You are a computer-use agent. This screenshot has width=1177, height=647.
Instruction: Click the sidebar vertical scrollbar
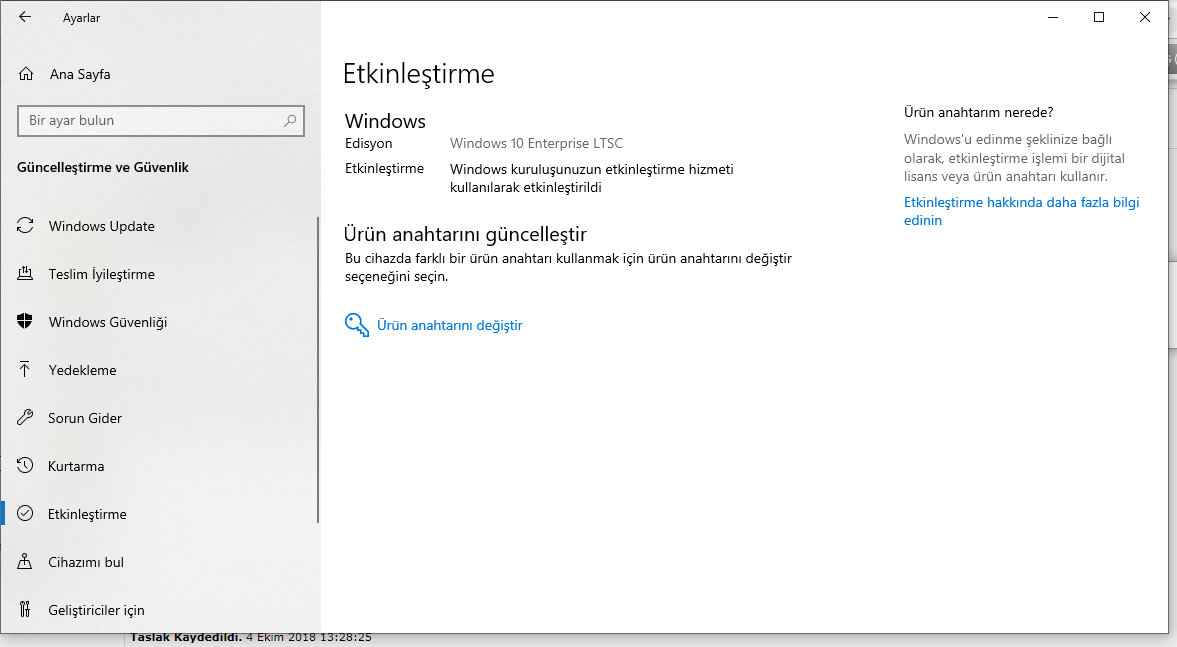point(318,370)
